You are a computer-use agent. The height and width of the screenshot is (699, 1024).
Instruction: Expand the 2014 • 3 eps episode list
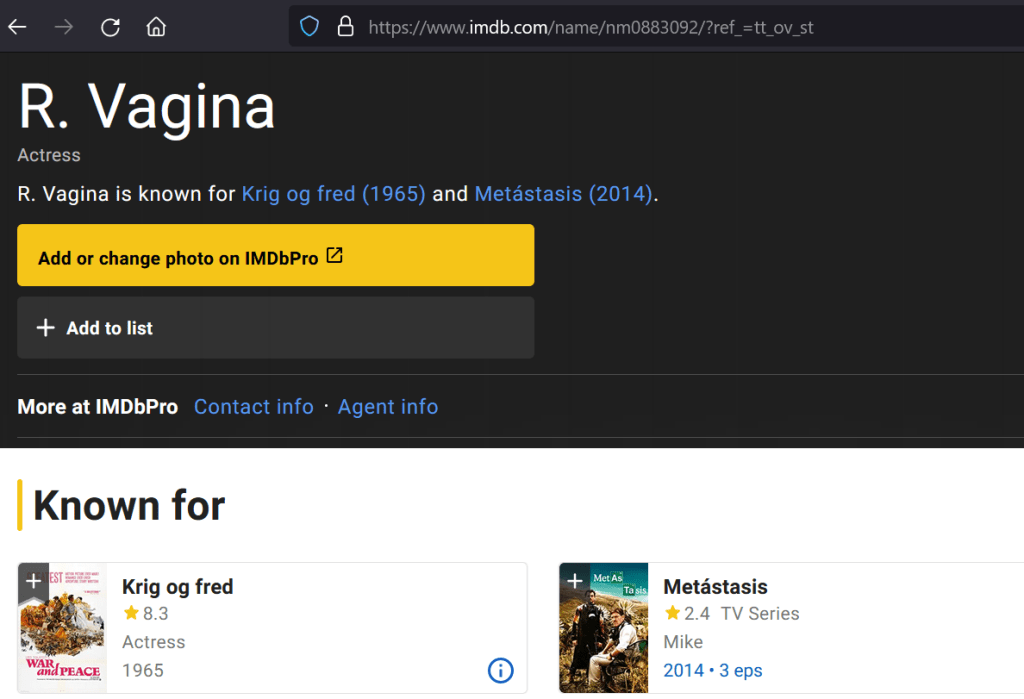[712, 670]
